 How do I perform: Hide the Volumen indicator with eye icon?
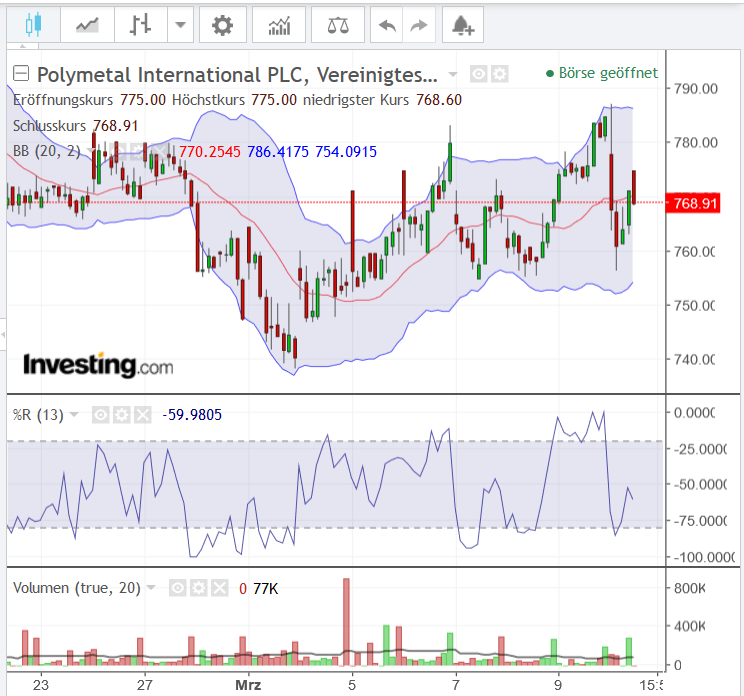click(x=177, y=588)
